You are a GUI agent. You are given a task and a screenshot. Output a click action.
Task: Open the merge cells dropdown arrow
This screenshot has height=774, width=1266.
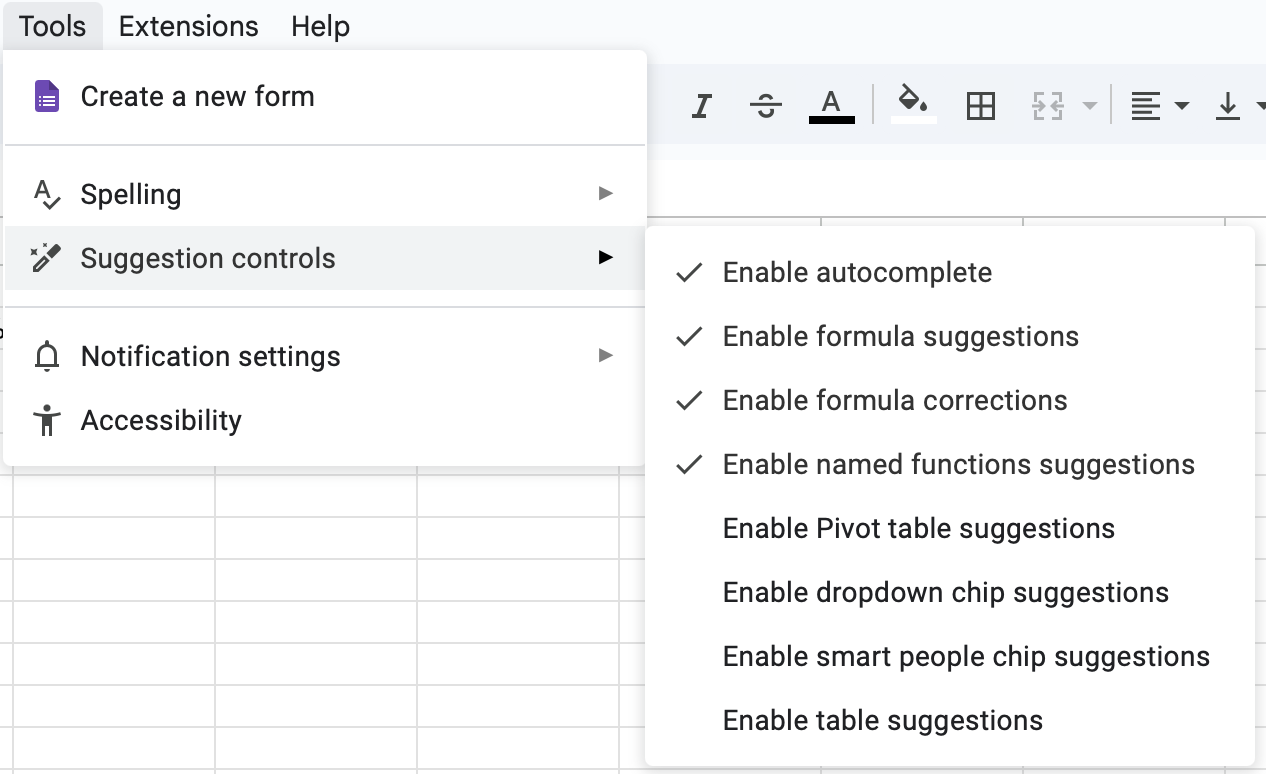(1090, 106)
